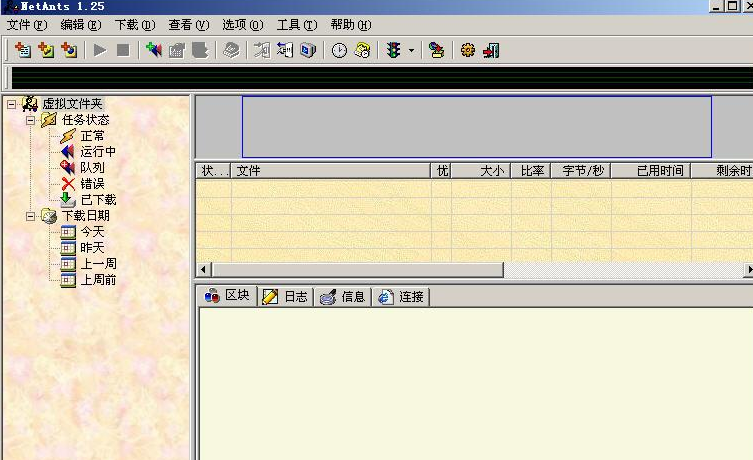This screenshot has height=460, width=753.
Task: Open the 编辑(E) menu
Action: click(x=81, y=25)
